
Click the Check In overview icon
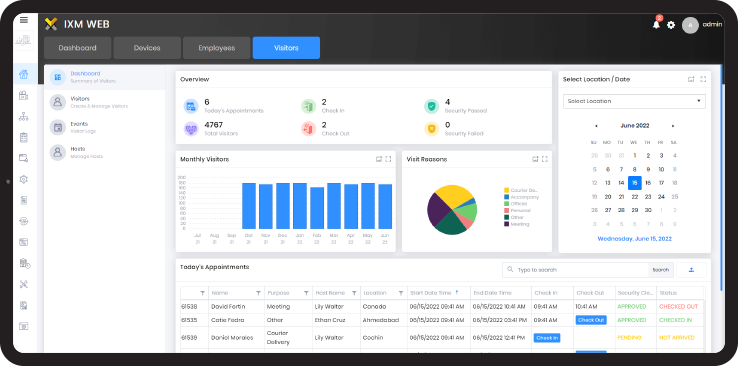pyautogui.click(x=308, y=106)
